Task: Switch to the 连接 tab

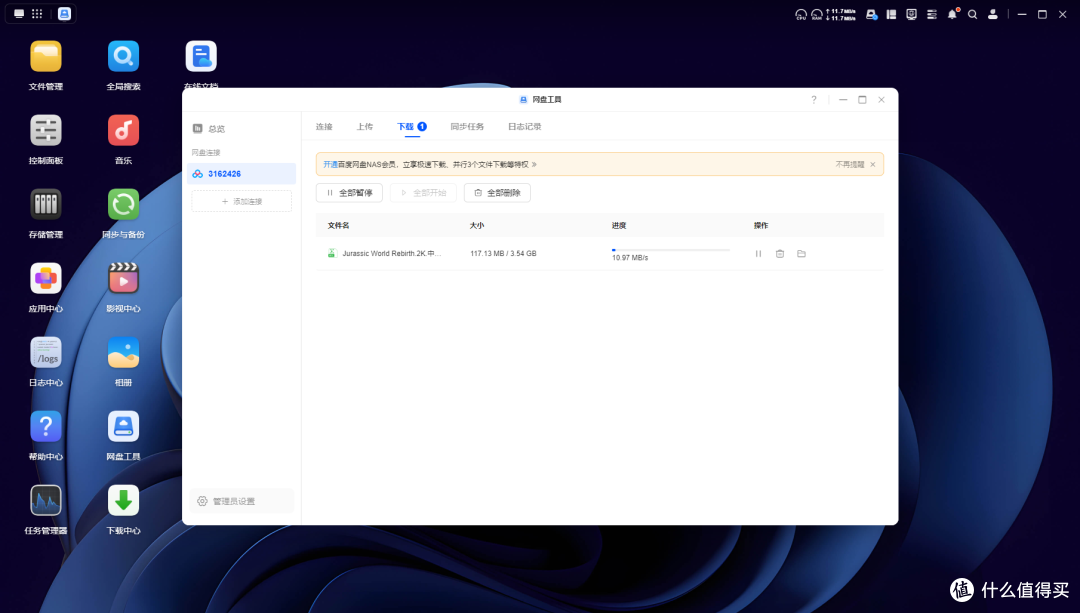Action: pos(324,127)
